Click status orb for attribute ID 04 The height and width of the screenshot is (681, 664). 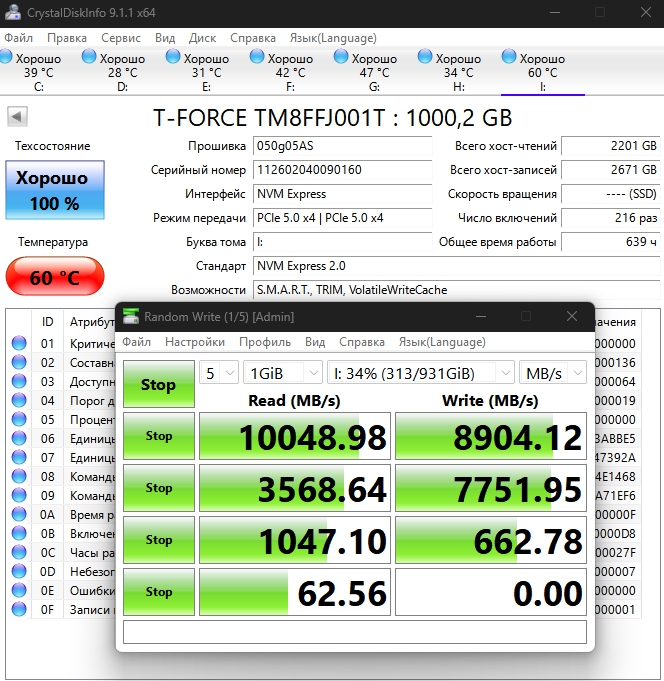pos(19,400)
